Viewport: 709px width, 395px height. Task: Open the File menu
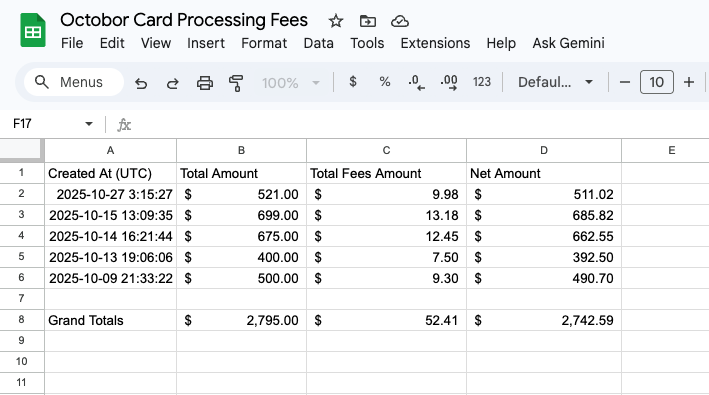(x=72, y=43)
